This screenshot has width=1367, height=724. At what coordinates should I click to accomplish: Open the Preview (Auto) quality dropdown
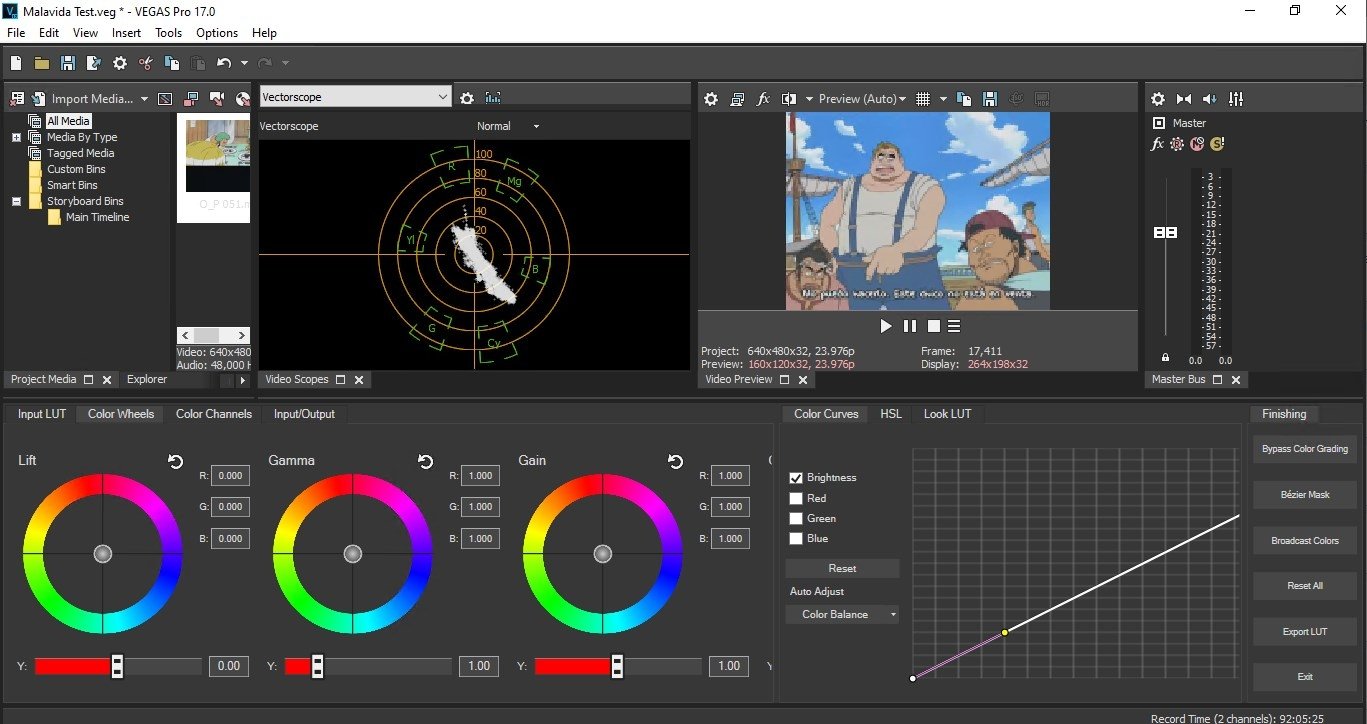pyautogui.click(x=862, y=99)
